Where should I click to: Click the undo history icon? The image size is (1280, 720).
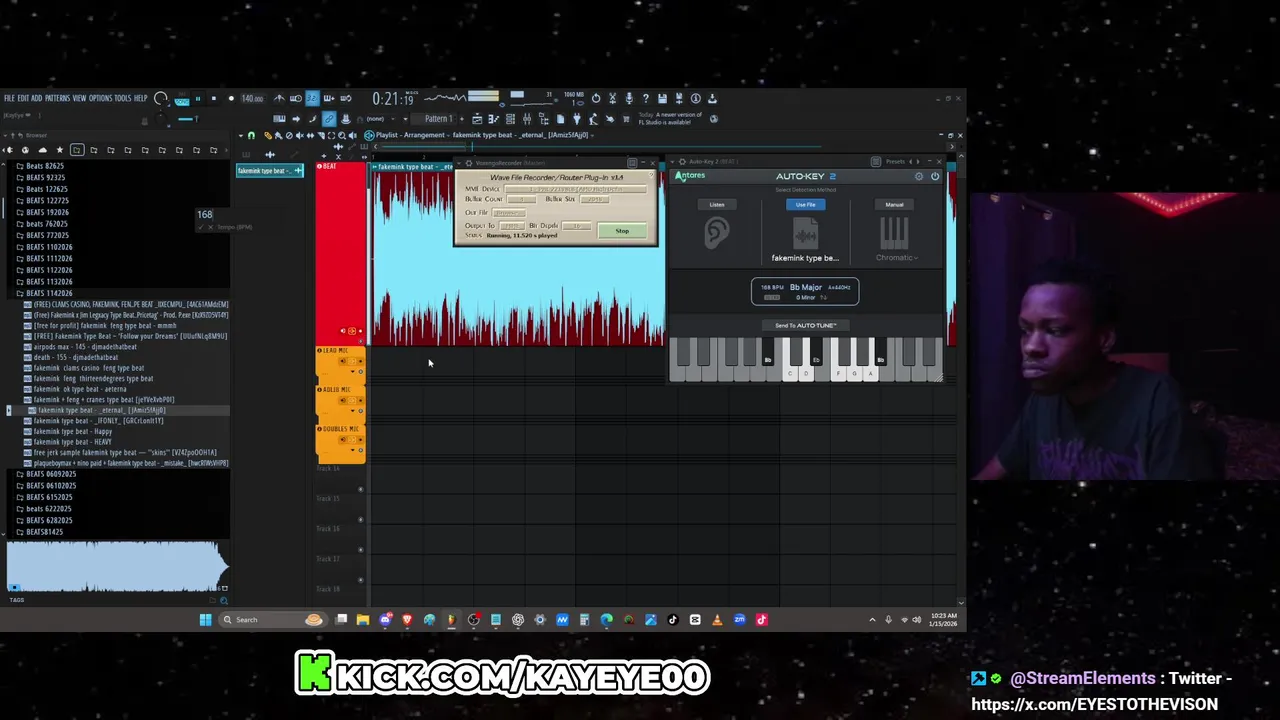click(596, 98)
